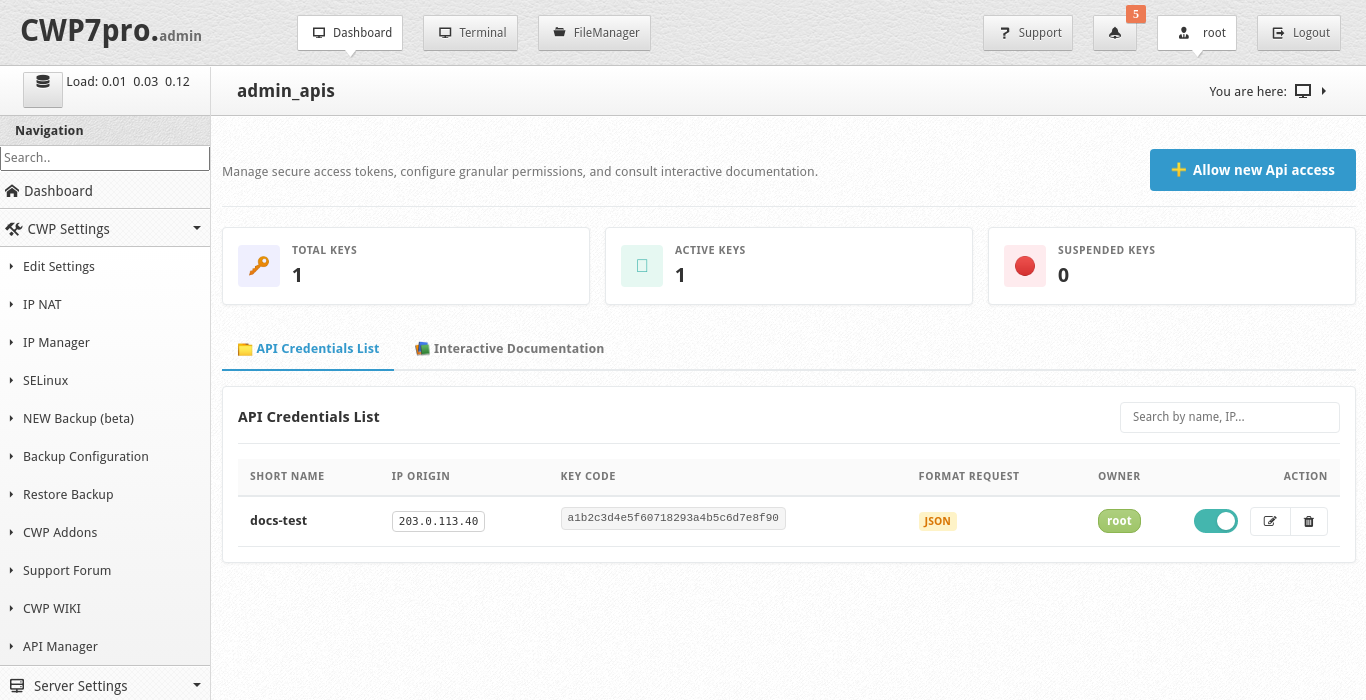Click the server database icon beside Load
Screen dimensions: 1366x700
(x=43, y=89)
